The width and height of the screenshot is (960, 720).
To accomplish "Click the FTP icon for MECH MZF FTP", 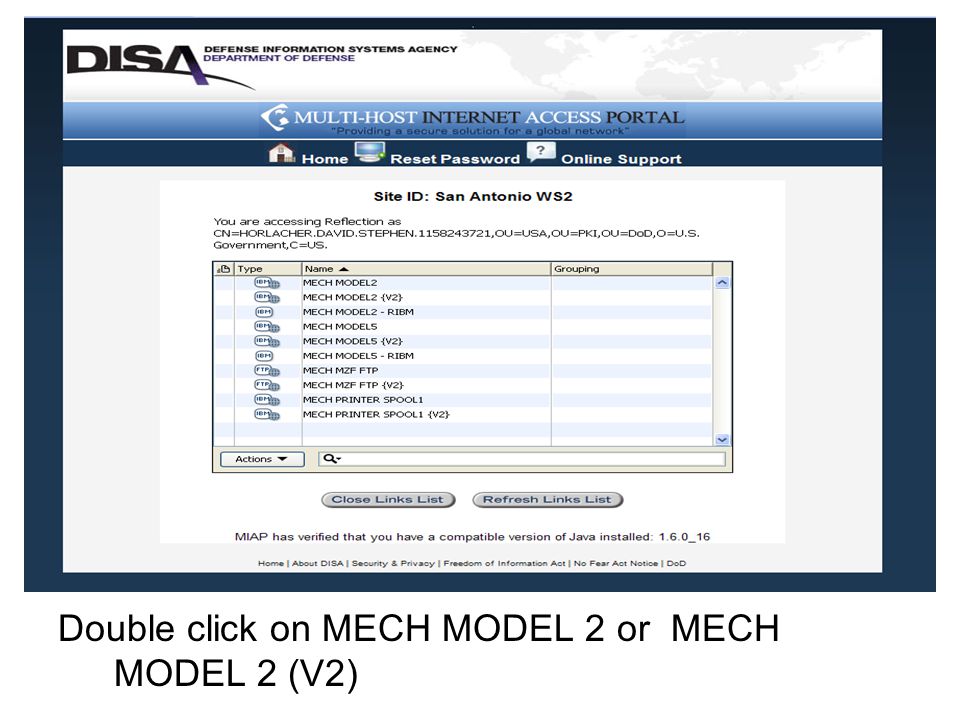I will pyautogui.click(x=267, y=371).
